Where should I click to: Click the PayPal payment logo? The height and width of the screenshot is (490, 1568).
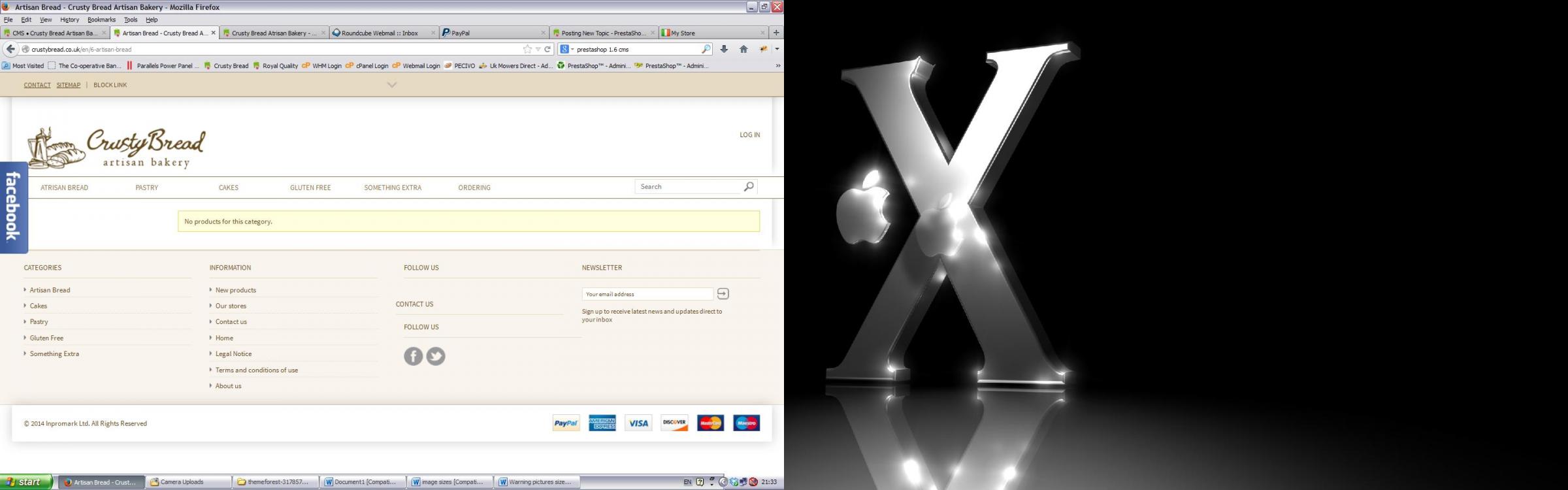pos(566,423)
